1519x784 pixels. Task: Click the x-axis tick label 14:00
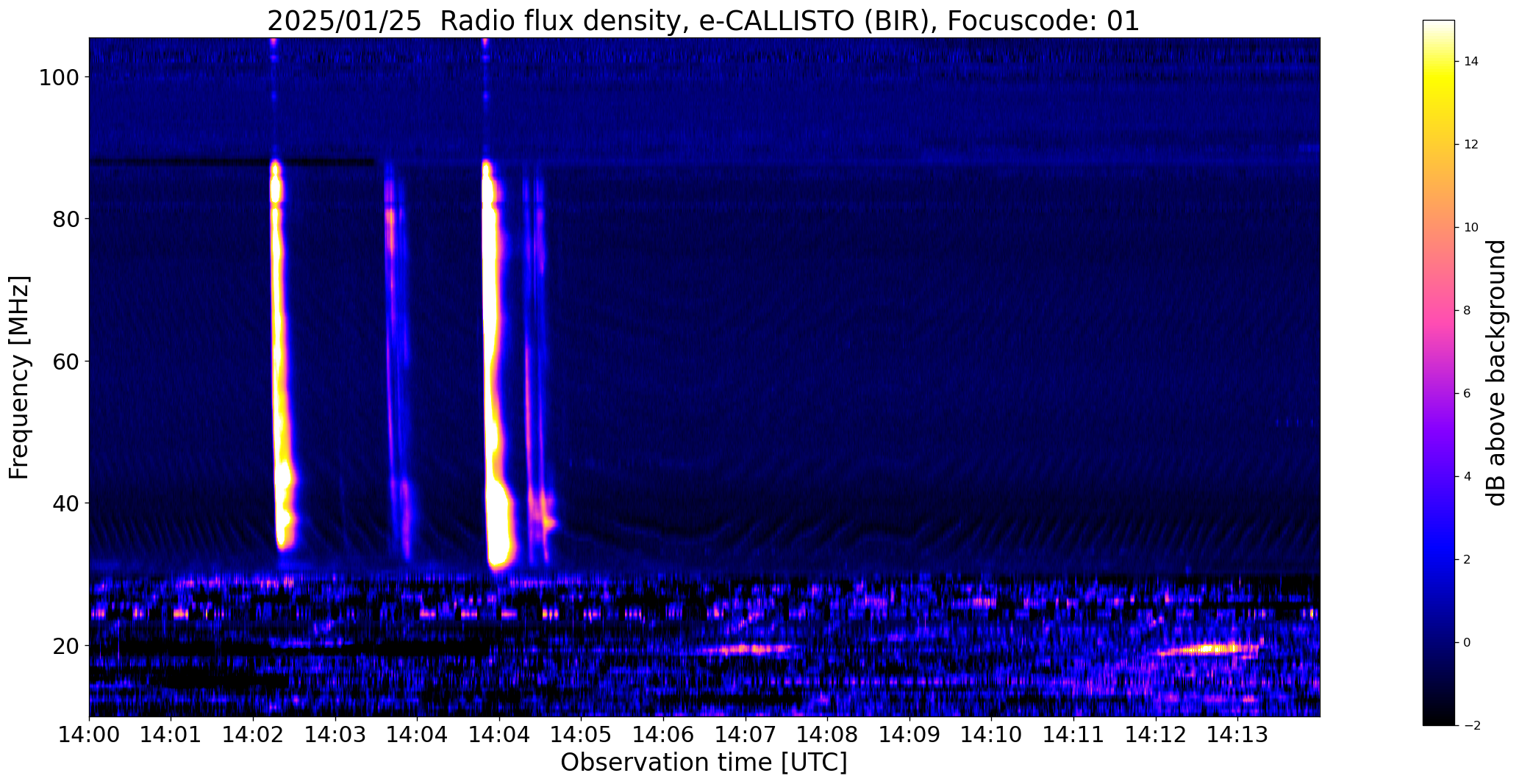point(89,735)
